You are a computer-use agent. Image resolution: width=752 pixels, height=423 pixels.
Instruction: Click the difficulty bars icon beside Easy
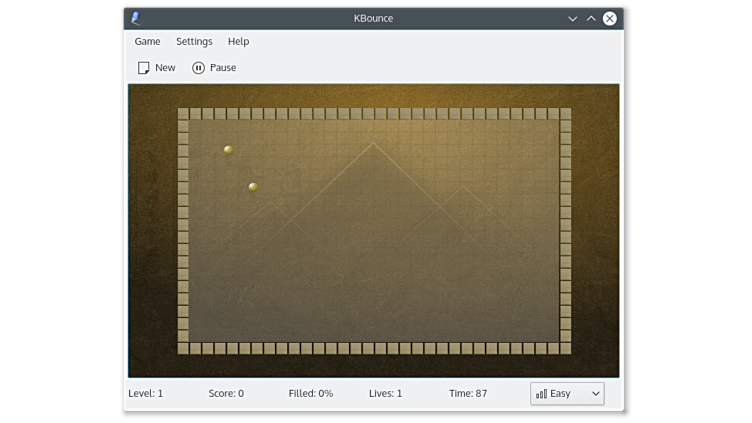(541, 394)
